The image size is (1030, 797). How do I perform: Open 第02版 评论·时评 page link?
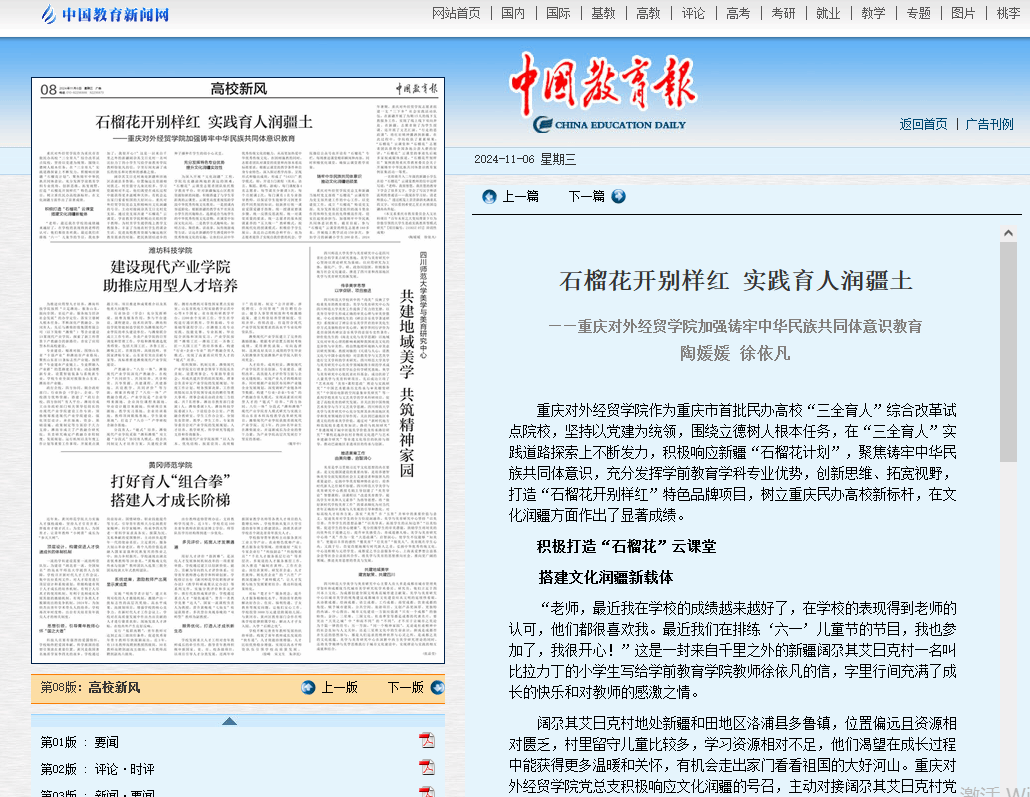point(97,769)
